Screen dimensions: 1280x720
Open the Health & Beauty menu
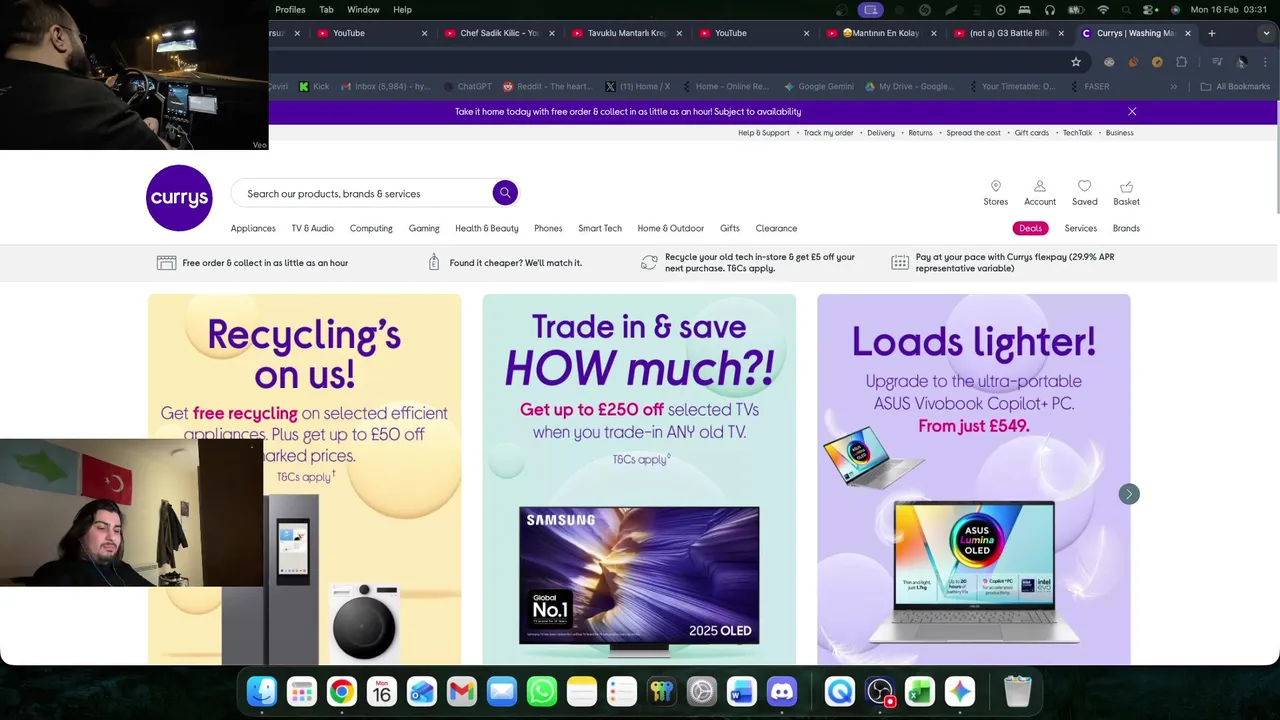pos(487,228)
